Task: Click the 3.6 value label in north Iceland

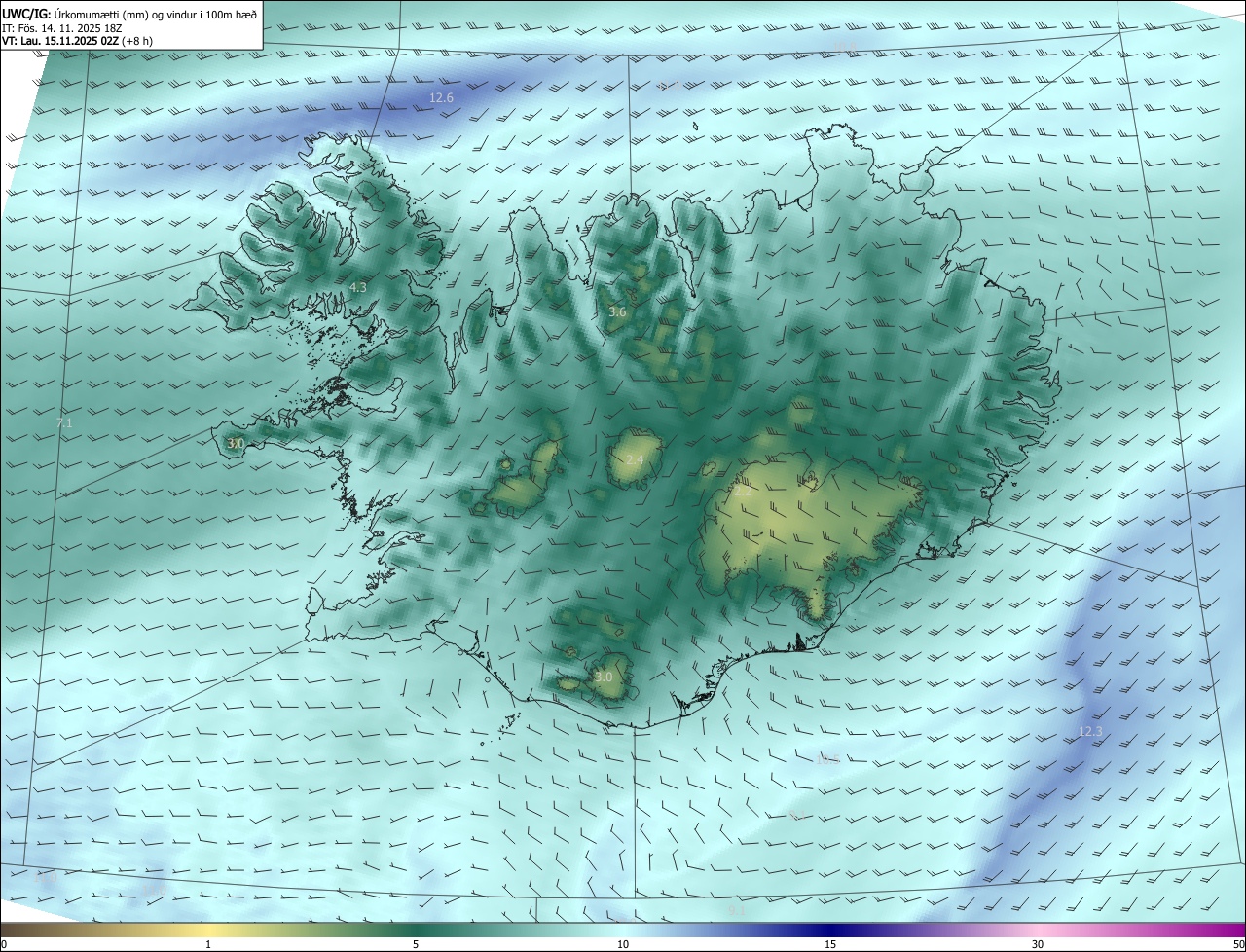Action: [x=617, y=312]
